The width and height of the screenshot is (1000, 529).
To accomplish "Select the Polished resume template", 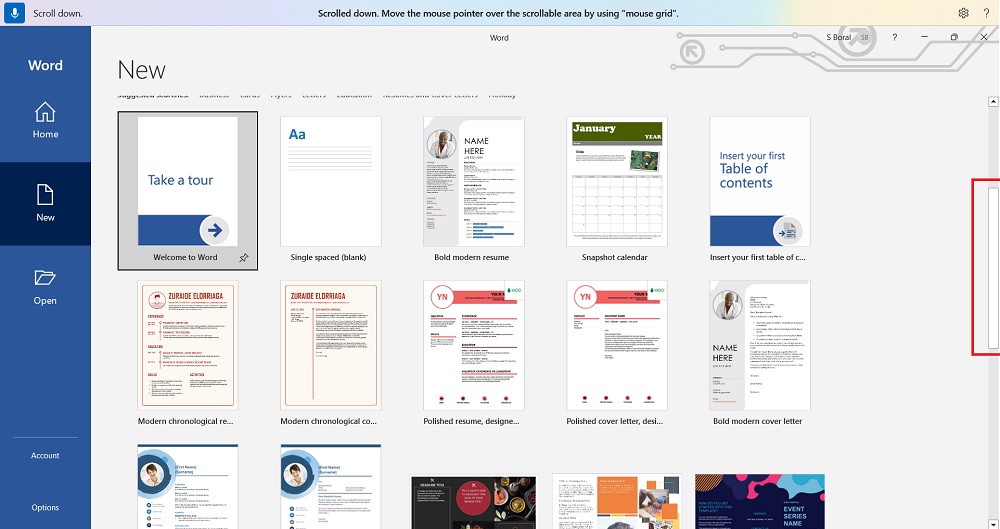I will [474, 354].
